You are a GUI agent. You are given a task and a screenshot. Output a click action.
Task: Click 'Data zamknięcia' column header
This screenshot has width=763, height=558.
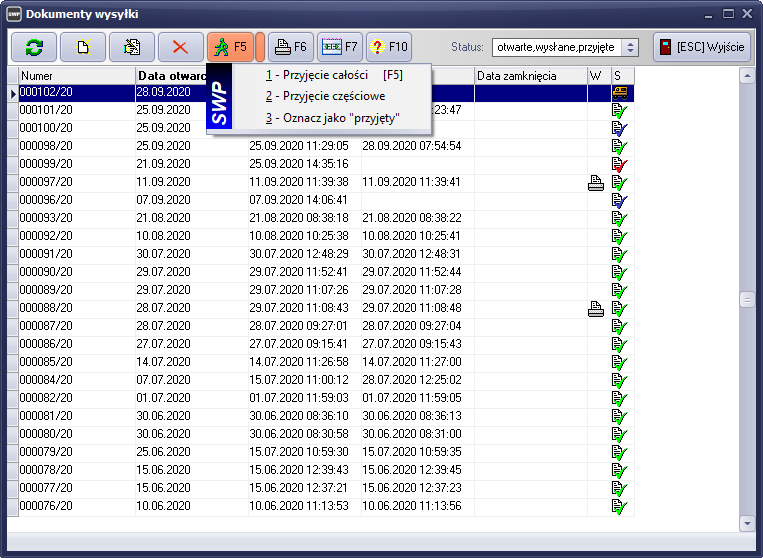(530, 76)
